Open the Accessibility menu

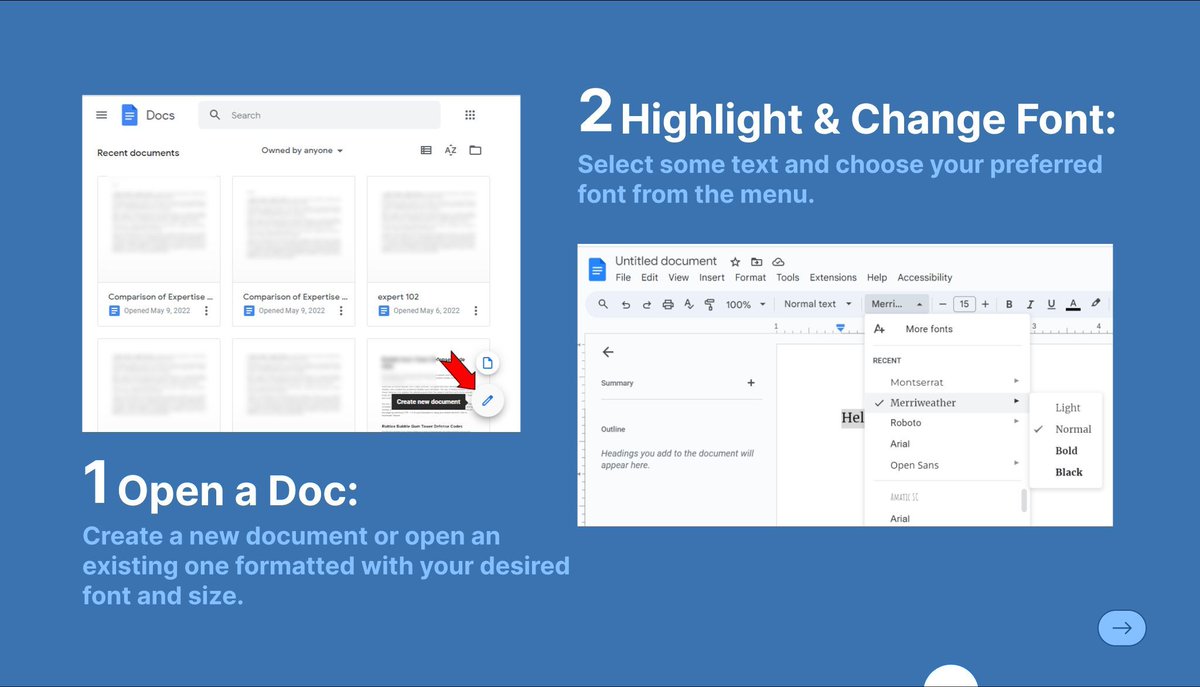925,278
